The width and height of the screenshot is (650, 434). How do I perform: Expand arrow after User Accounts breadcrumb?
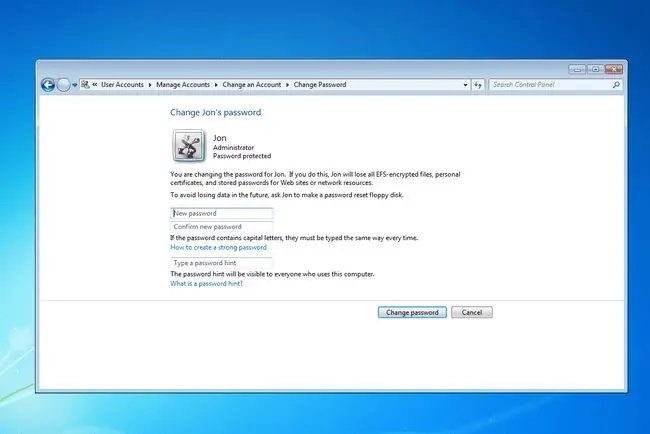tap(150, 85)
